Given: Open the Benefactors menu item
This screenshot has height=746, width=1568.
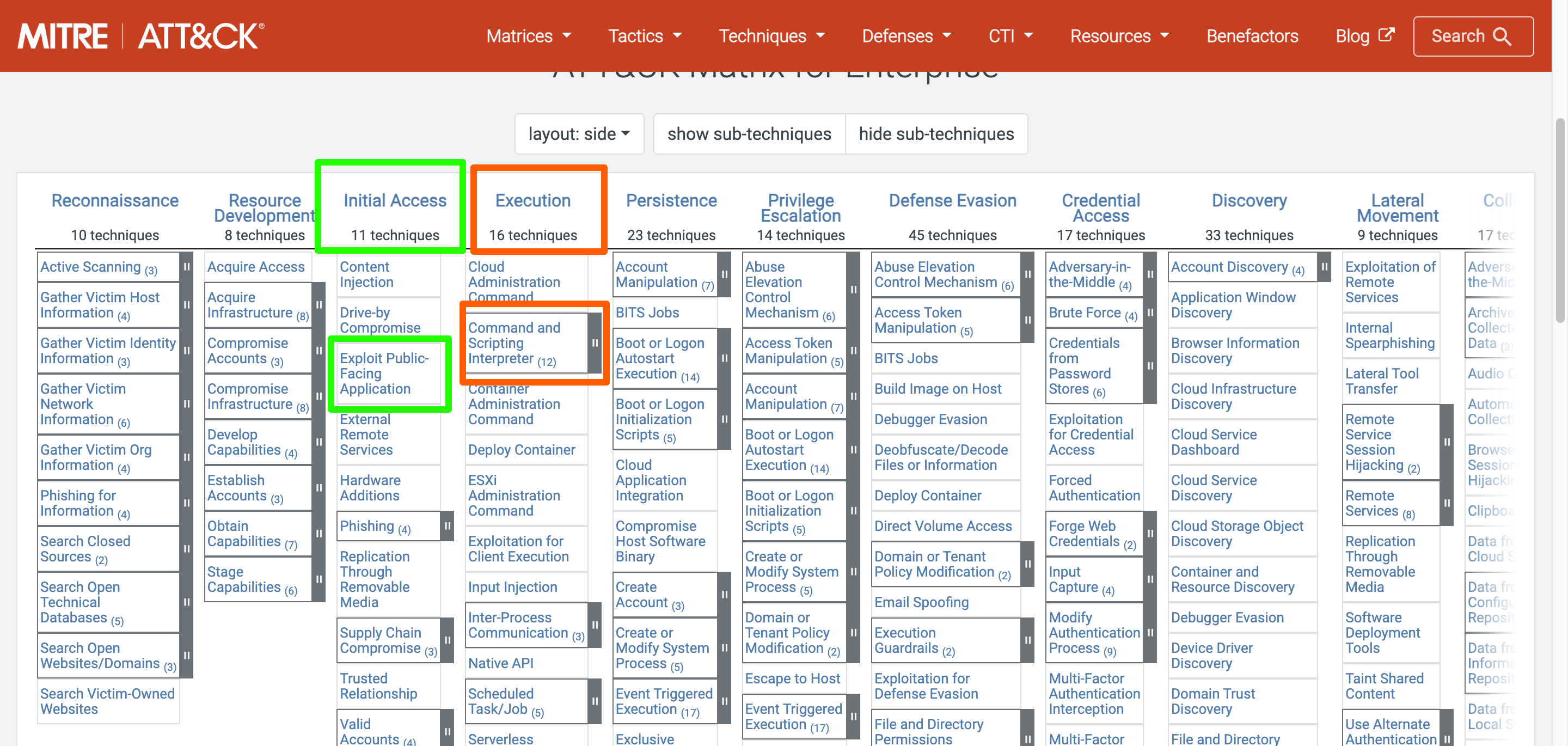Looking at the screenshot, I should click(1252, 36).
